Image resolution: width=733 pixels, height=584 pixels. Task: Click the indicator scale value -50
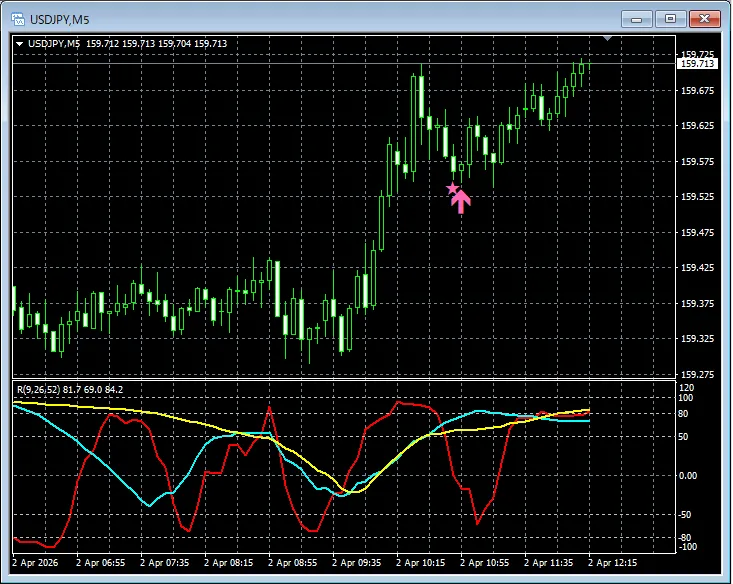coord(685,515)
